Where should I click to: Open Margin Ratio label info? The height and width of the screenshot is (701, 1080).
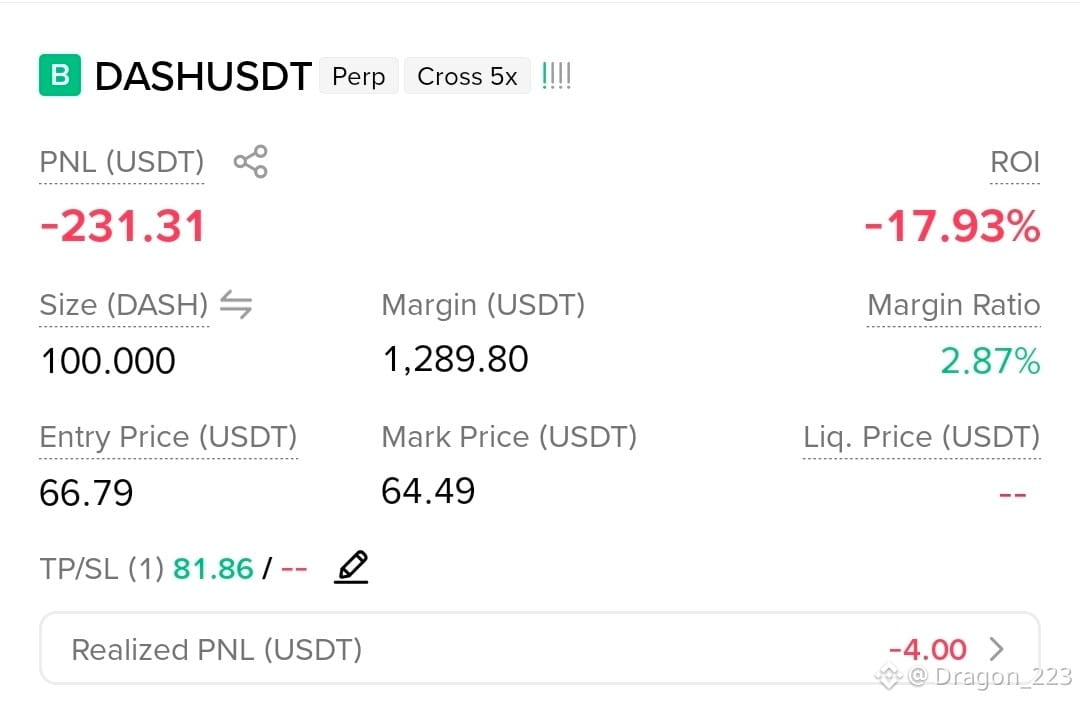tap(953, 305)
